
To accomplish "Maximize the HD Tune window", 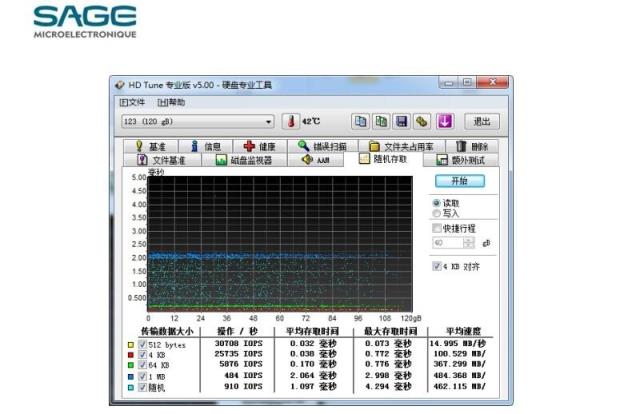I will tap(467, 83).
